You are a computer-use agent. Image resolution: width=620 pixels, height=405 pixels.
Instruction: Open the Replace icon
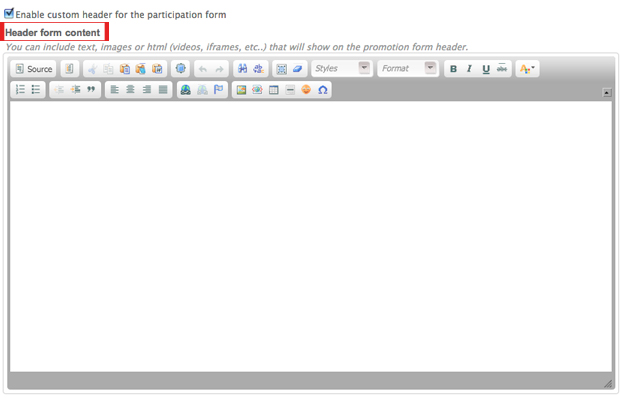[x=259, y=69]
